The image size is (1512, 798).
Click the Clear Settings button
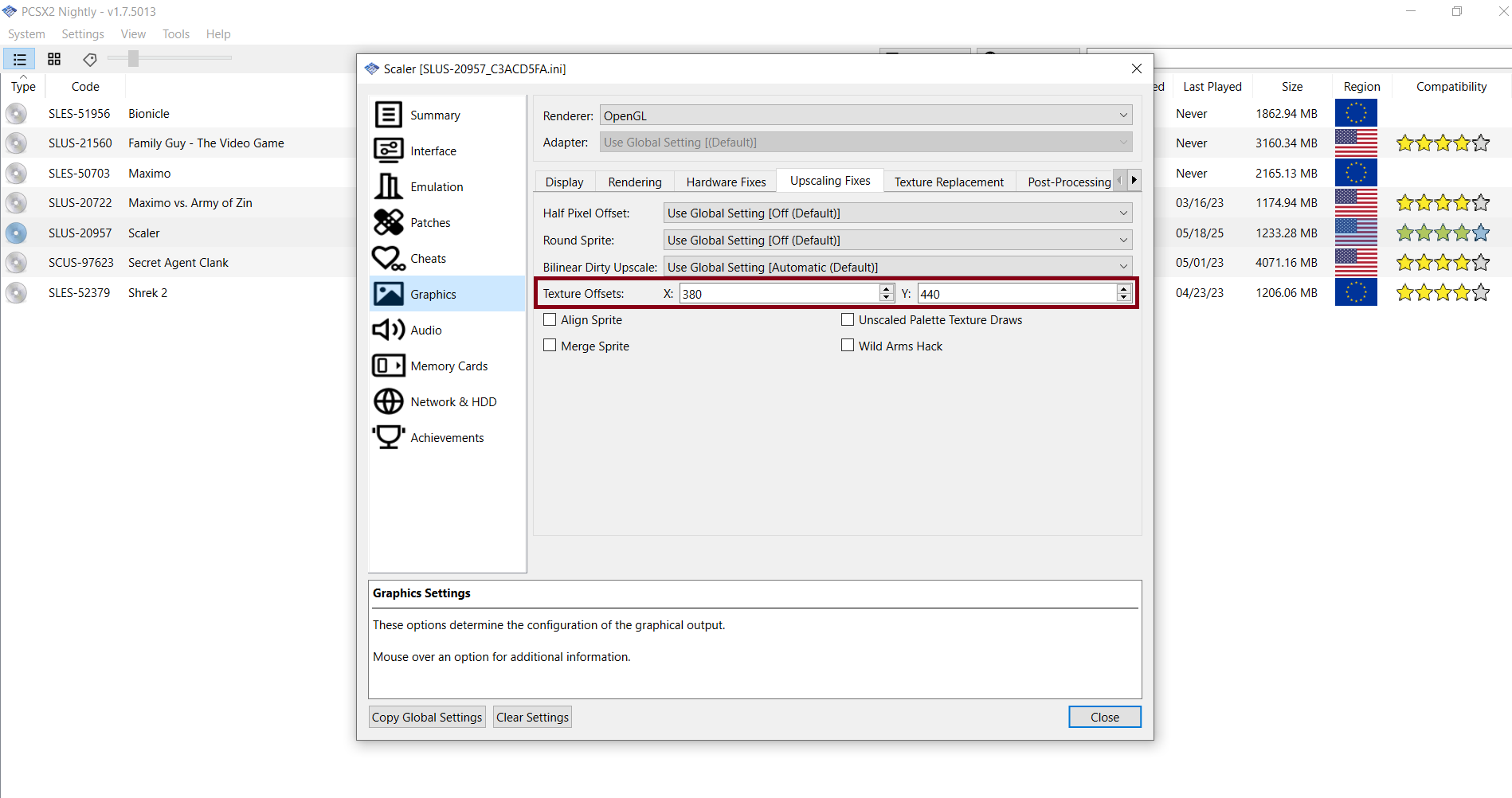532,717
